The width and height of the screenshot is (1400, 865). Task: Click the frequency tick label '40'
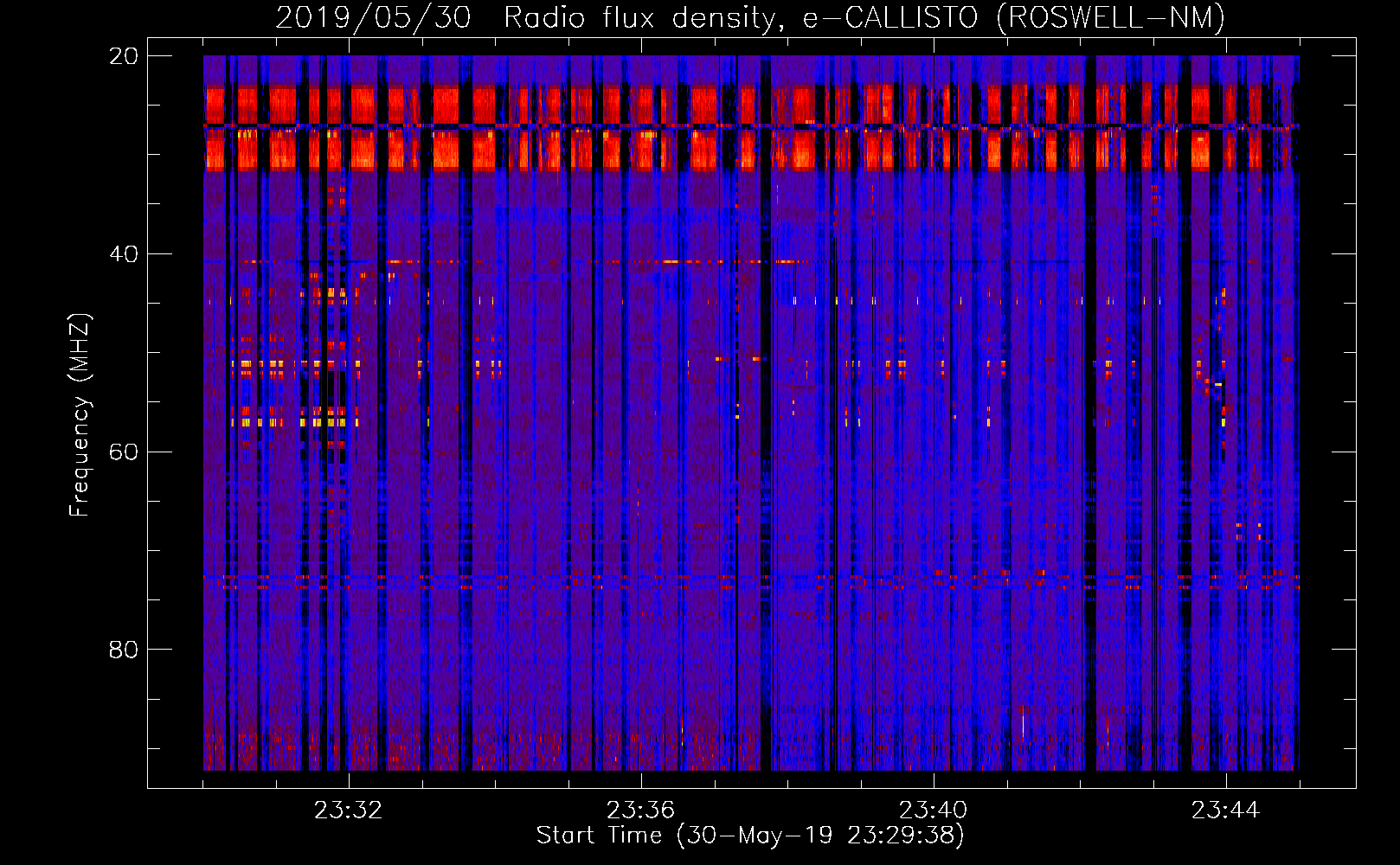(124, 254)
